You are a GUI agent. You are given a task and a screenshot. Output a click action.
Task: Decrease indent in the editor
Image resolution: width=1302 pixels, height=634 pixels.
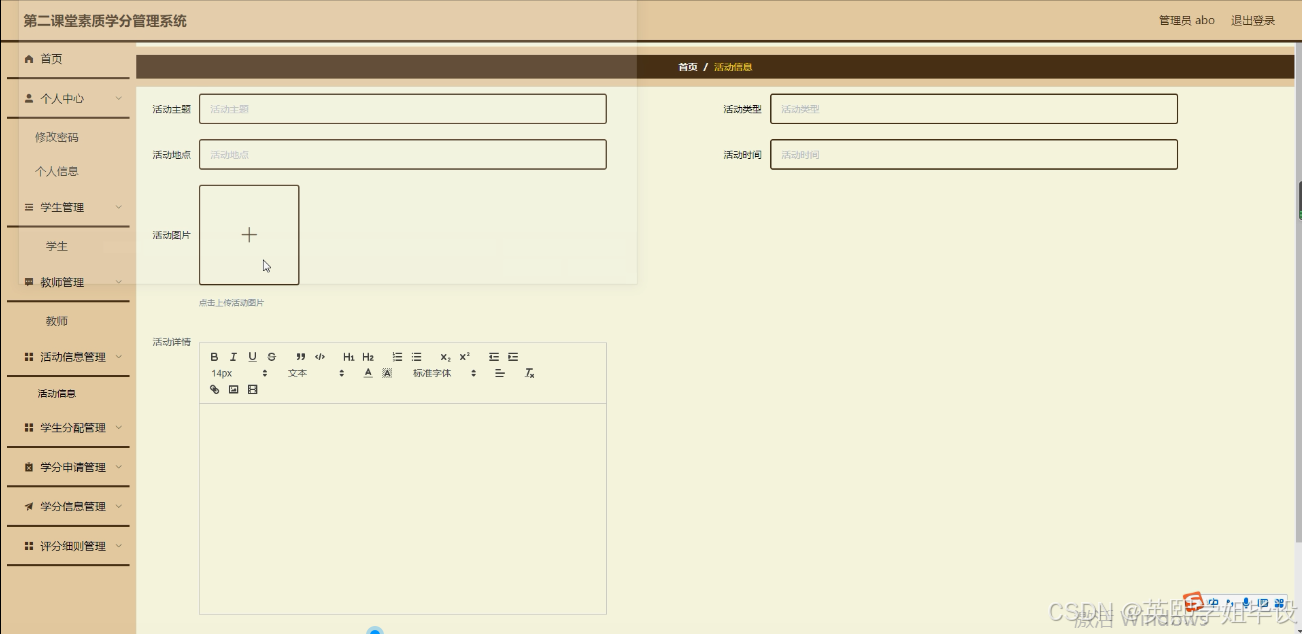(494, 357)
